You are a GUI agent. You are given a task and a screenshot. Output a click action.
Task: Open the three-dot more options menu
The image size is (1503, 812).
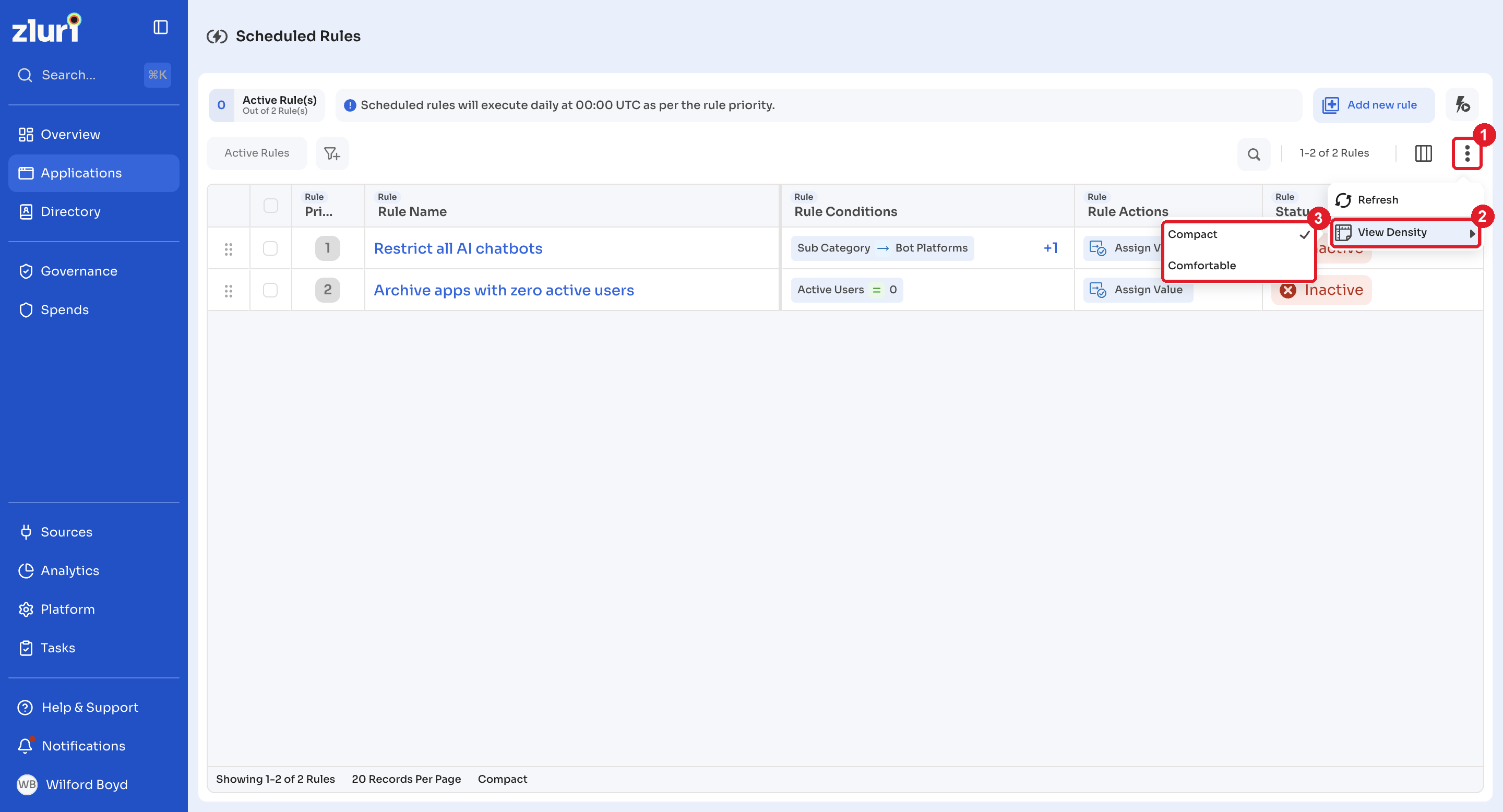click(x=1467, y=153)
